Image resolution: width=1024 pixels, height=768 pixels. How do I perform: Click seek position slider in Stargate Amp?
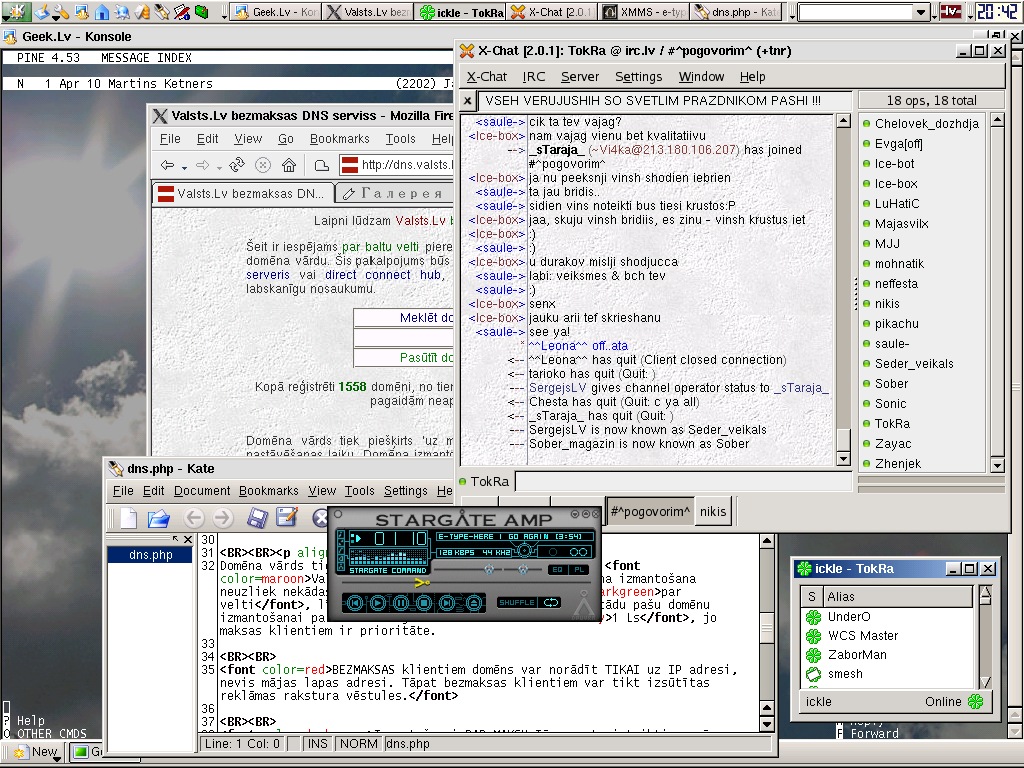pos(423,583)
